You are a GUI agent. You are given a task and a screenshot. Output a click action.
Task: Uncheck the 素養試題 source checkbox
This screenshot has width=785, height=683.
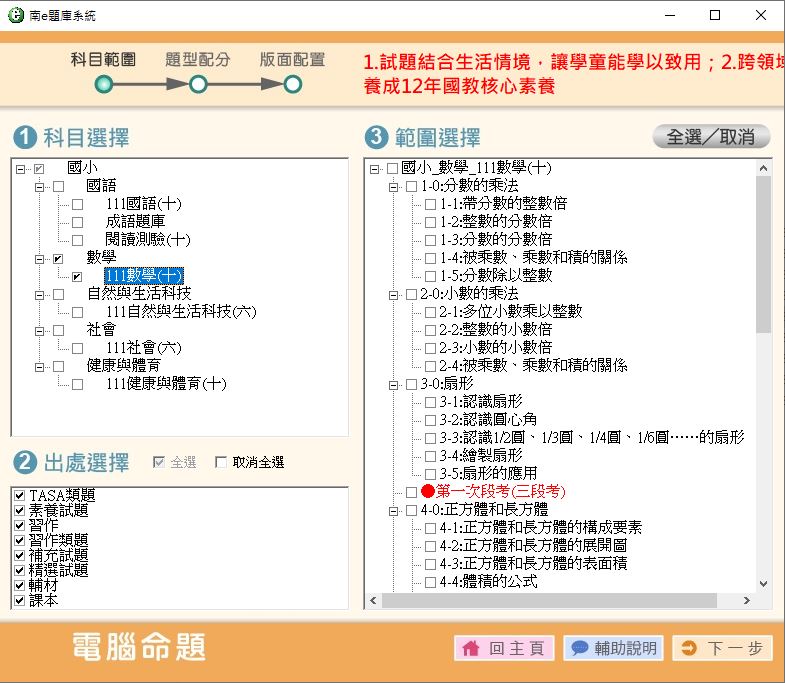(20, 510)
